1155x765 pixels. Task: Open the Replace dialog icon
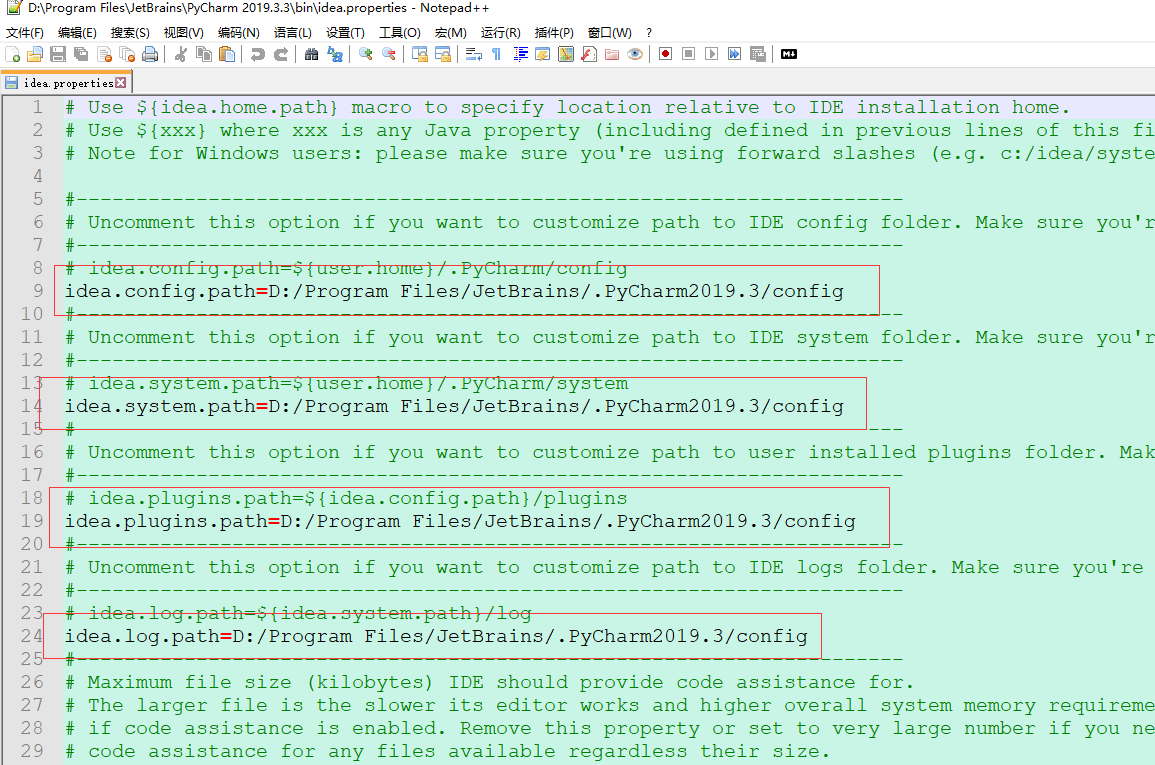[335, 54]
